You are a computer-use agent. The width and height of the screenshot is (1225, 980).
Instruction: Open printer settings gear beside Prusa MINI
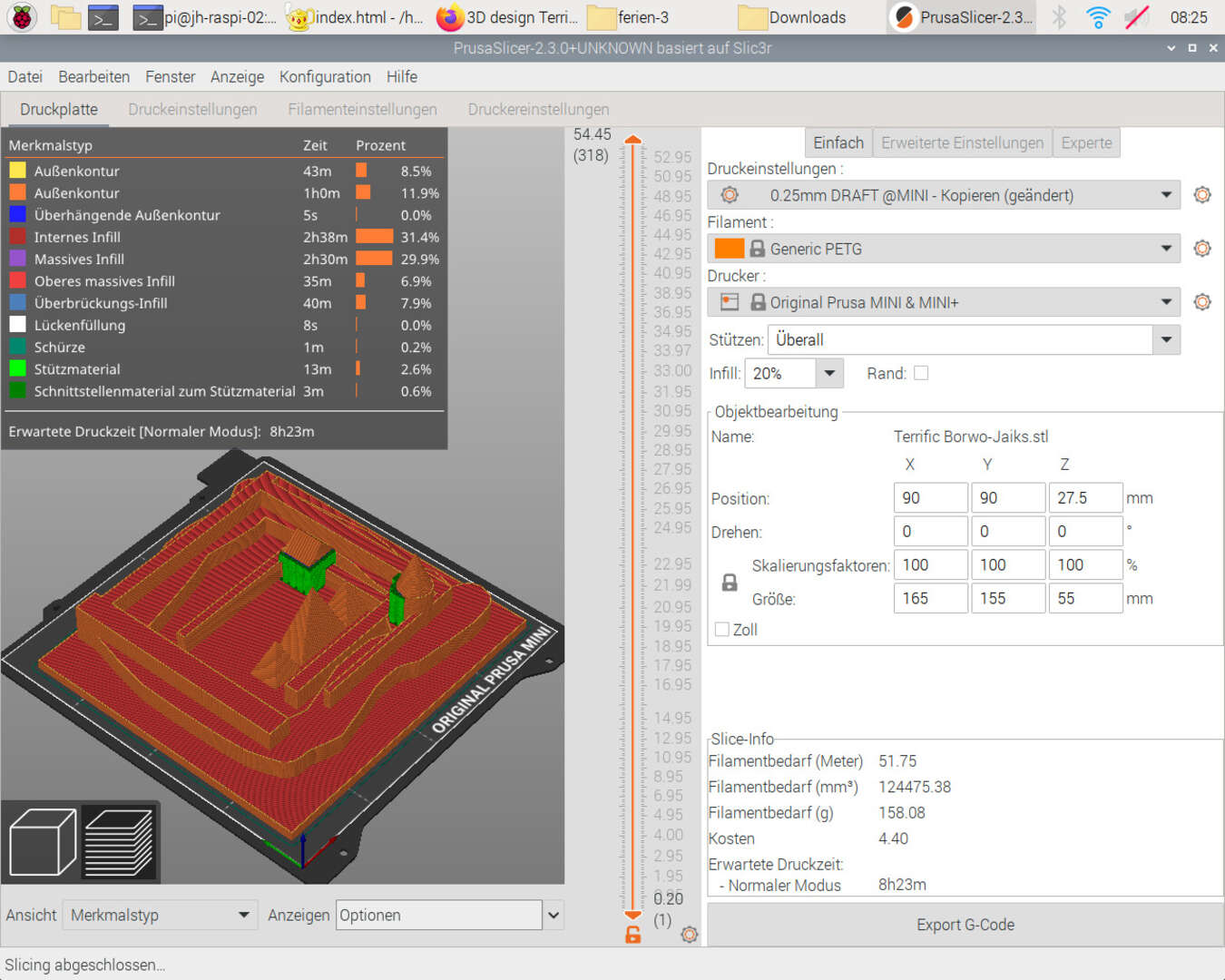[1202, 302]
